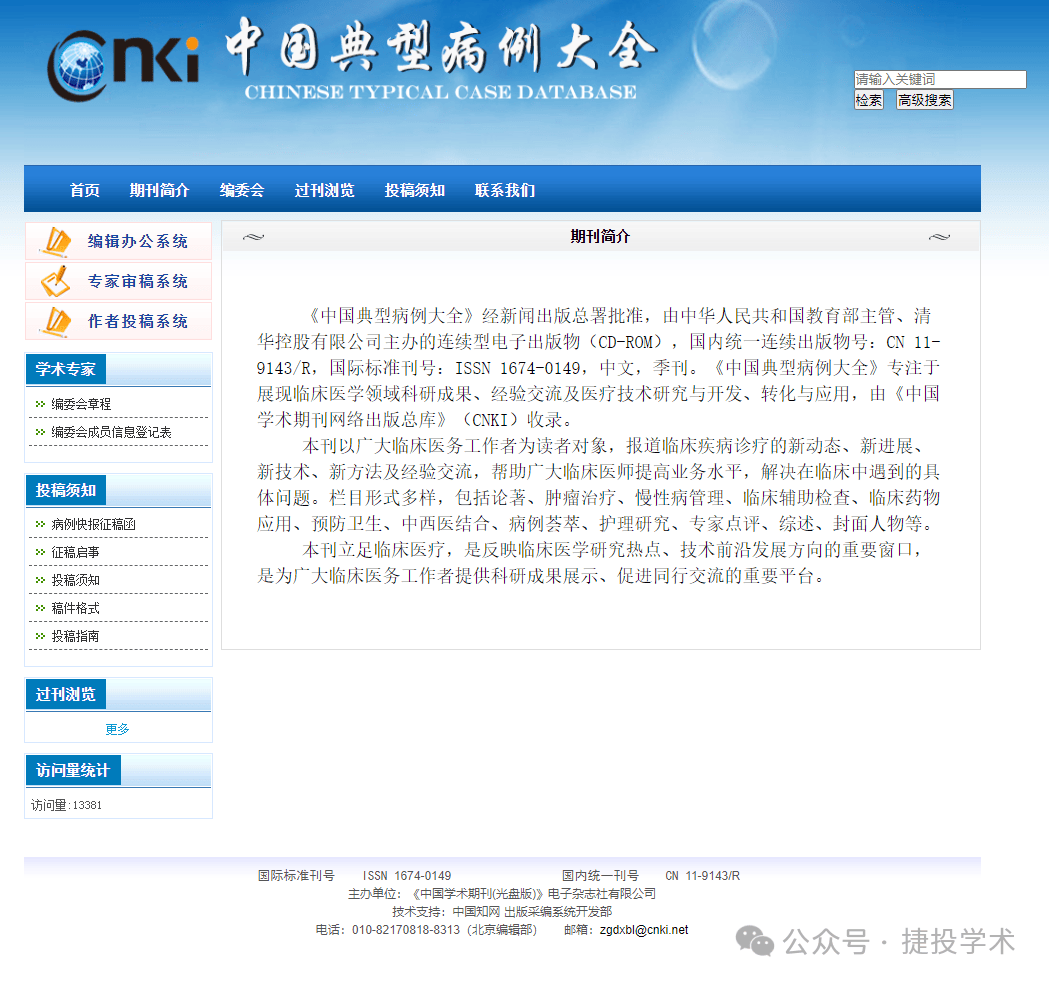Click the 投稿须知 sidebar section header

coord(66,490)
